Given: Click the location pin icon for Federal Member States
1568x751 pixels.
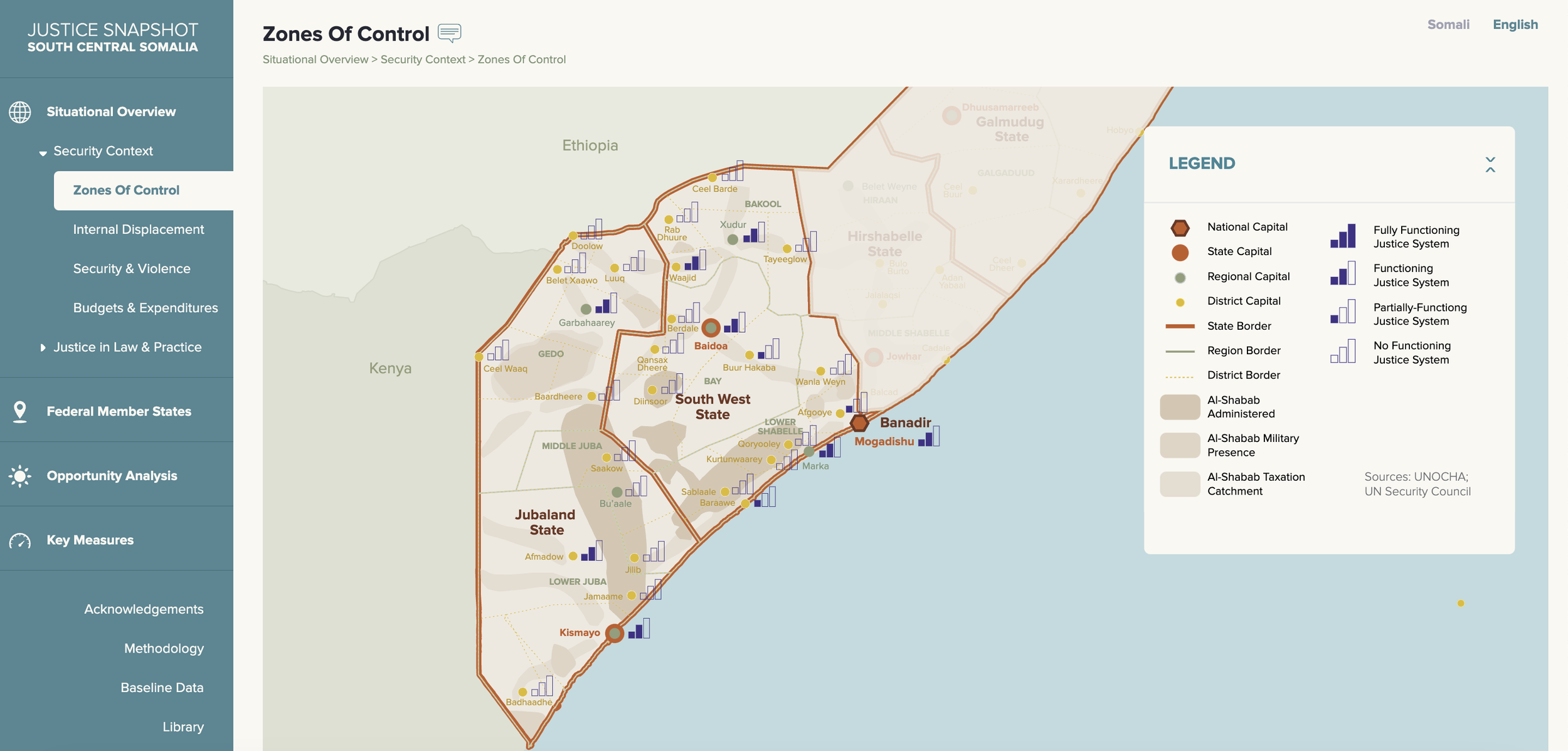Looking at the screenshot, I should click(20, 412).
